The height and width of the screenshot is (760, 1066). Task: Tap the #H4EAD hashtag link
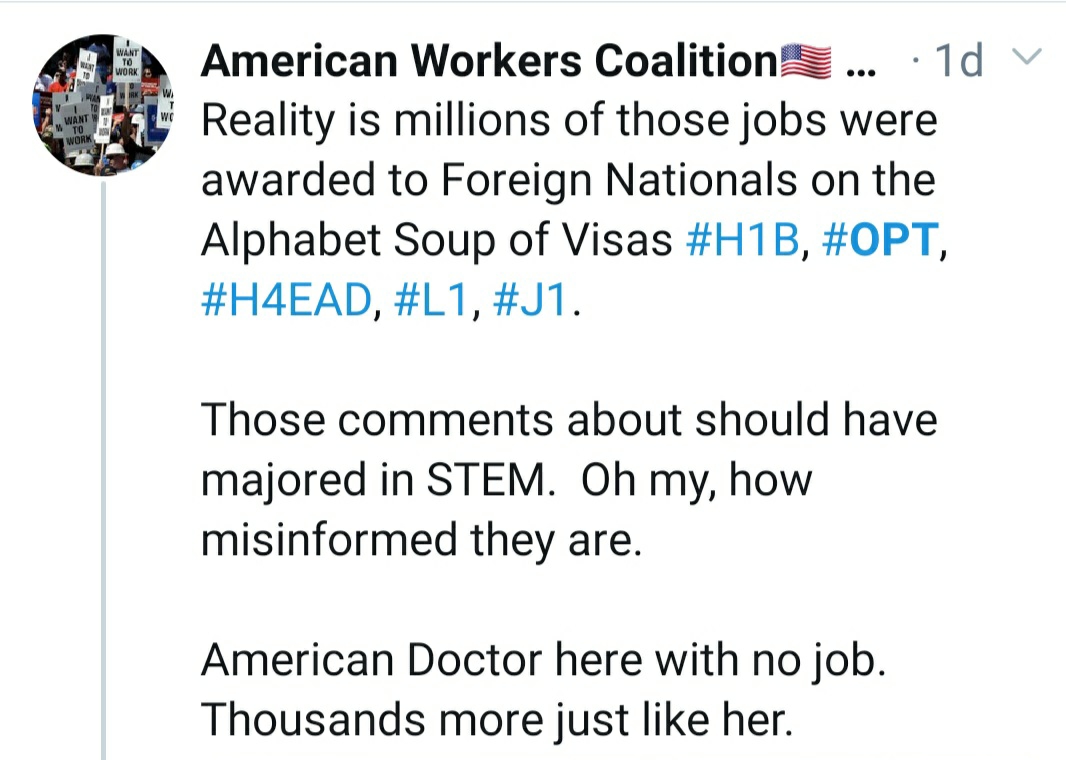click(x=287, y=299)
